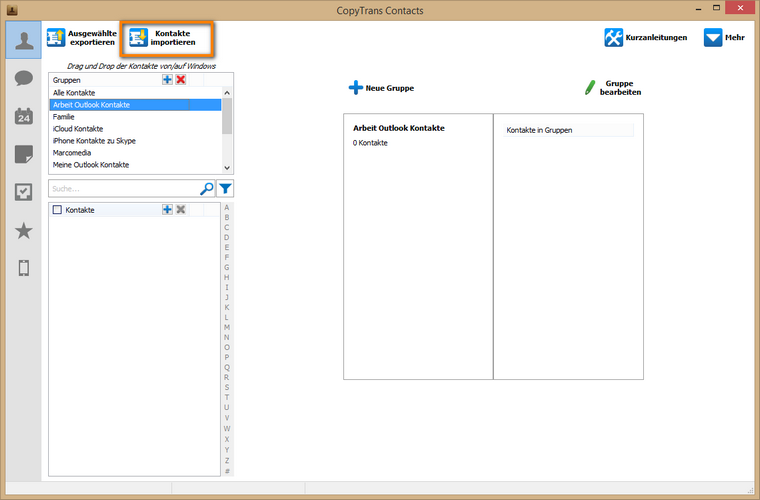Click the search magnifier icon
Image resolution: width=760 pixels, height=500 pixels.
[x=207, y=188]
